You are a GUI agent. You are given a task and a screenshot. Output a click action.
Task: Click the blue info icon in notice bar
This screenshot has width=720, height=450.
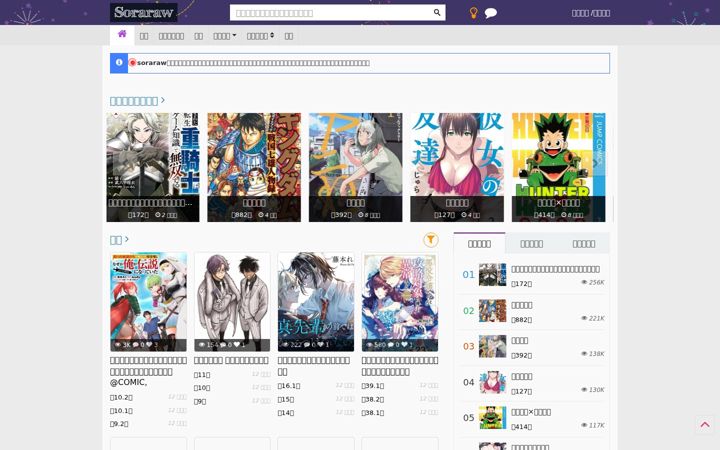pos(119,62)
